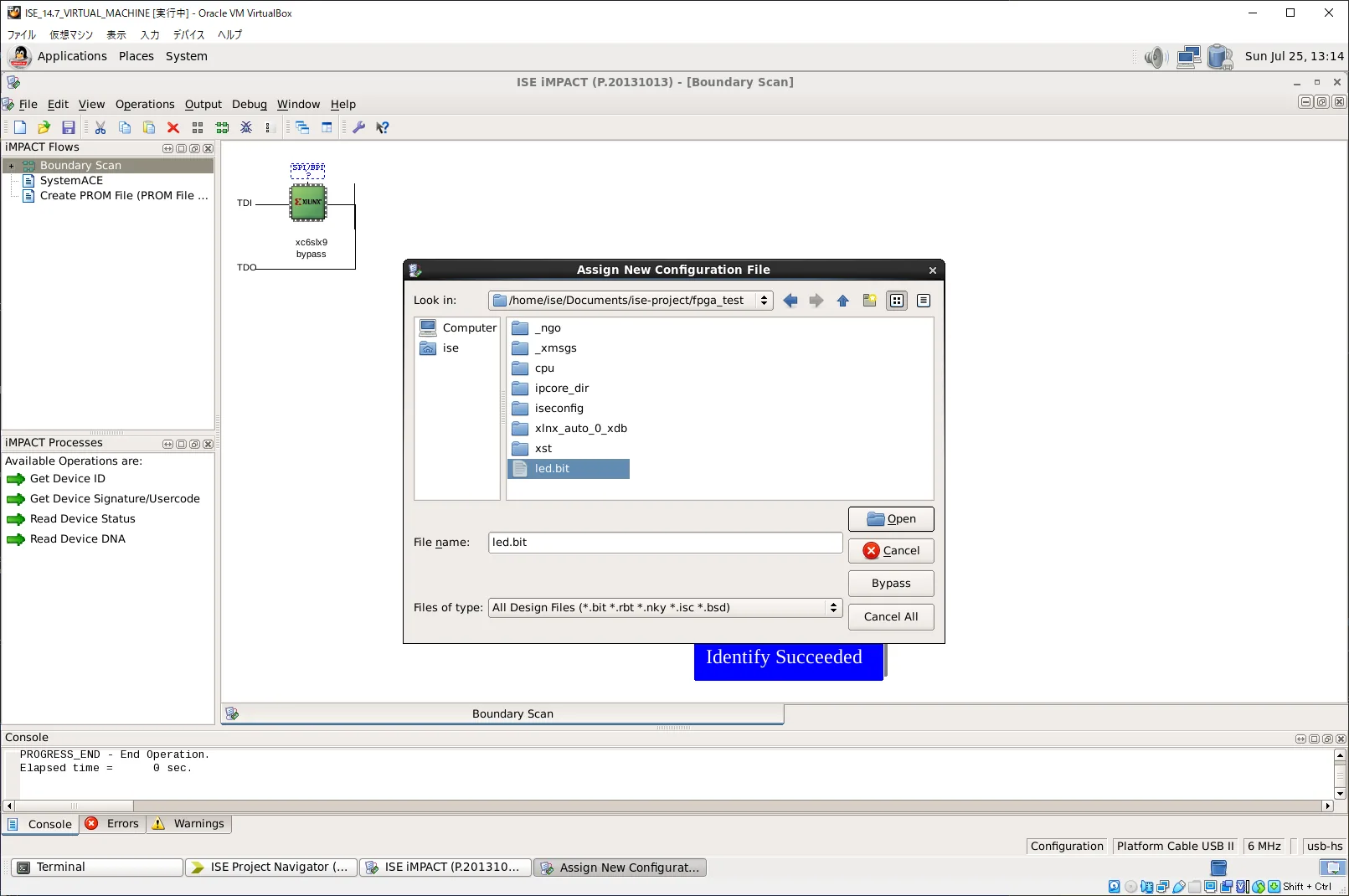Click Xilinx xc6slx9 chip in scan chain
Image resolution: width=1349 pixels, height=896 pixels.
(308, 203)
